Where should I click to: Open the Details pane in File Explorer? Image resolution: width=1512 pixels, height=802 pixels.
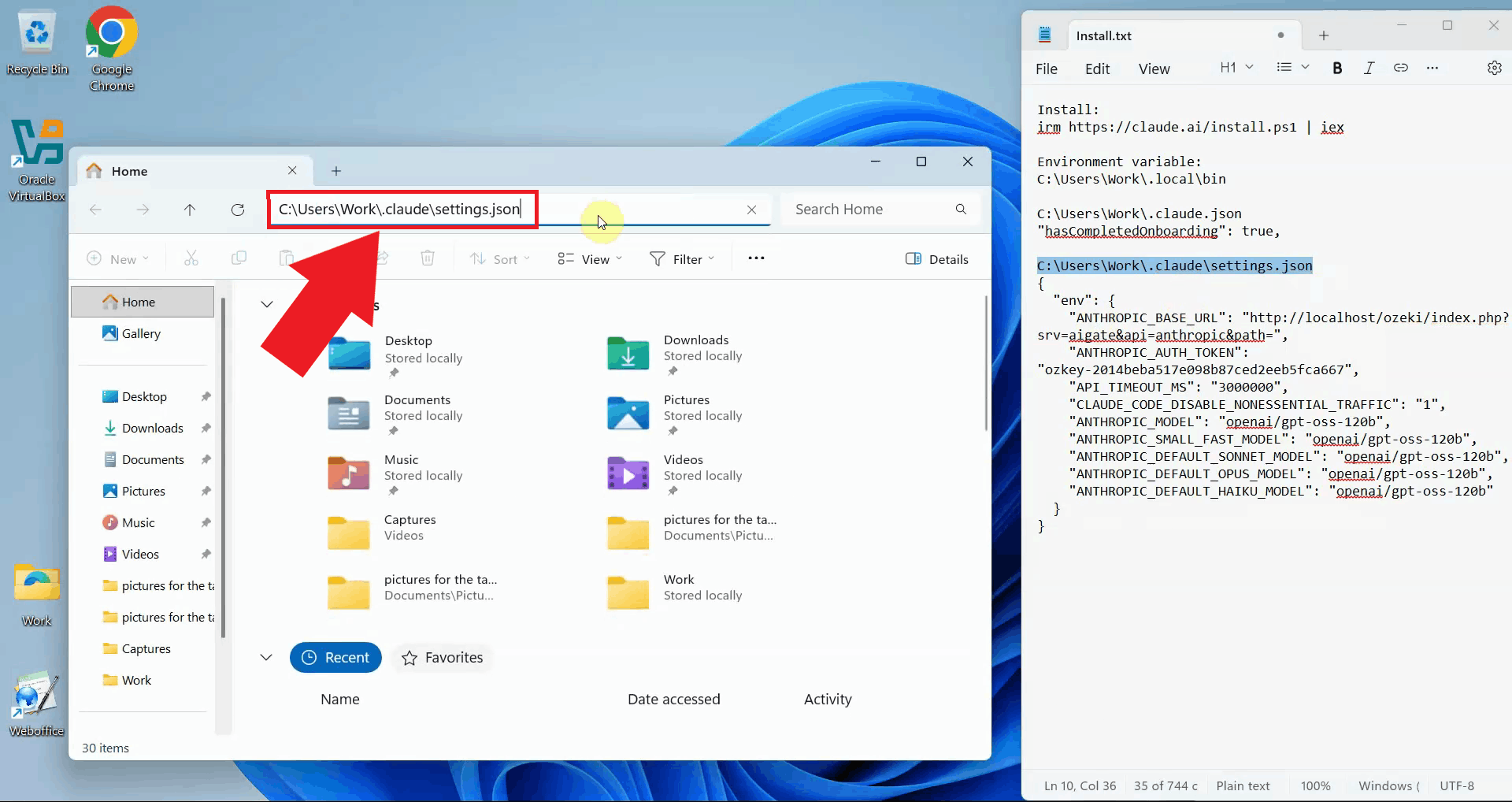point(937,258)
